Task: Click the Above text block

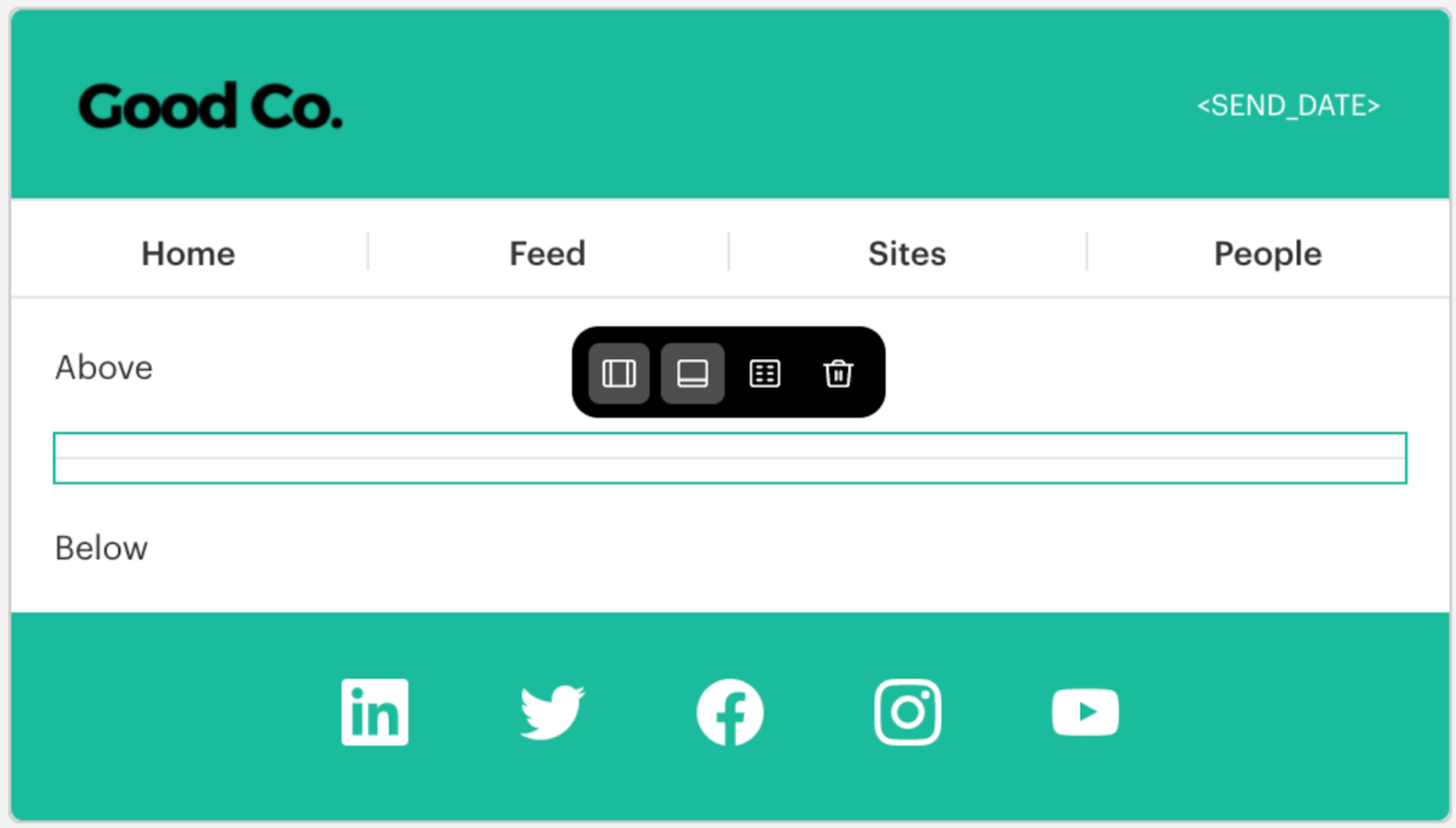Action: 104,367
